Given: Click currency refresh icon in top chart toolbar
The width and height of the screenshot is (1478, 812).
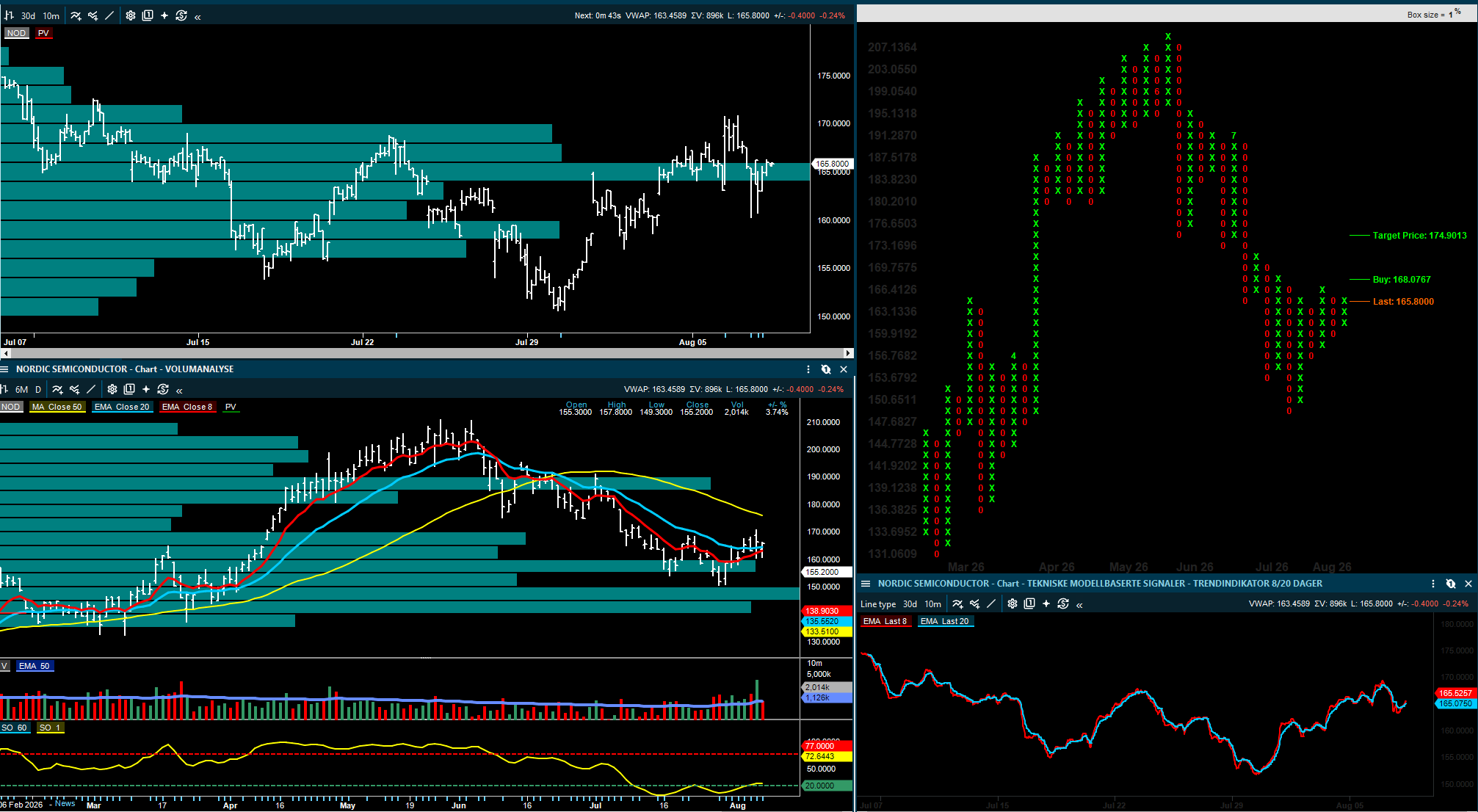Looking at the screenshot, I should [181, 15].
